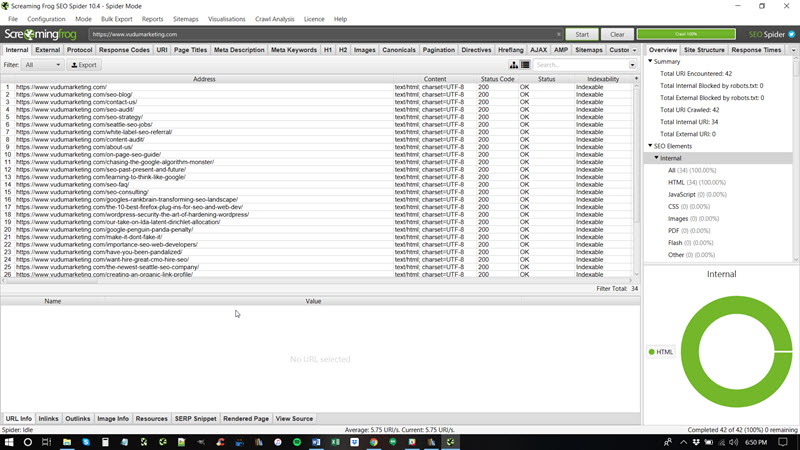Open Excel from taskbar

click(335, 442)
